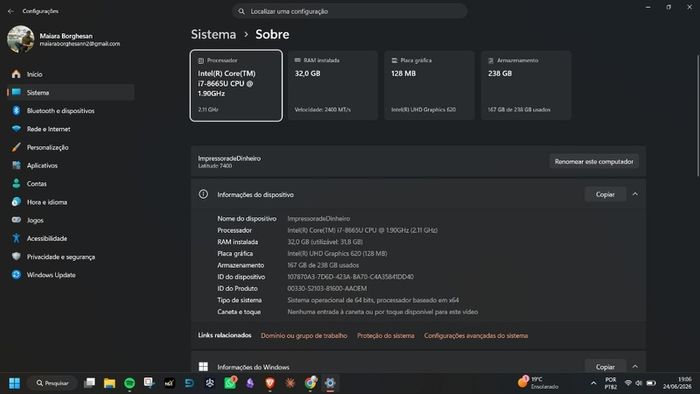Copy the Windows information (Informações do Windows Copiar)
The width and height of the screenshot is (700, 394).
[605, 367]
